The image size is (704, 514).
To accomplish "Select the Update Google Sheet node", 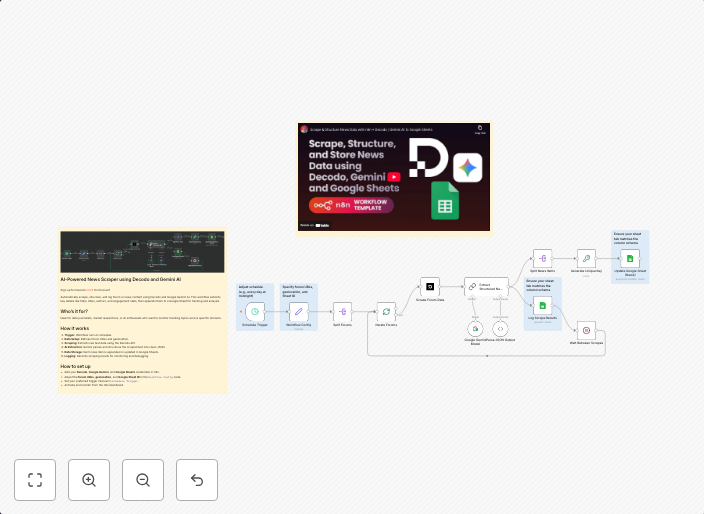I will pos(630,259).
